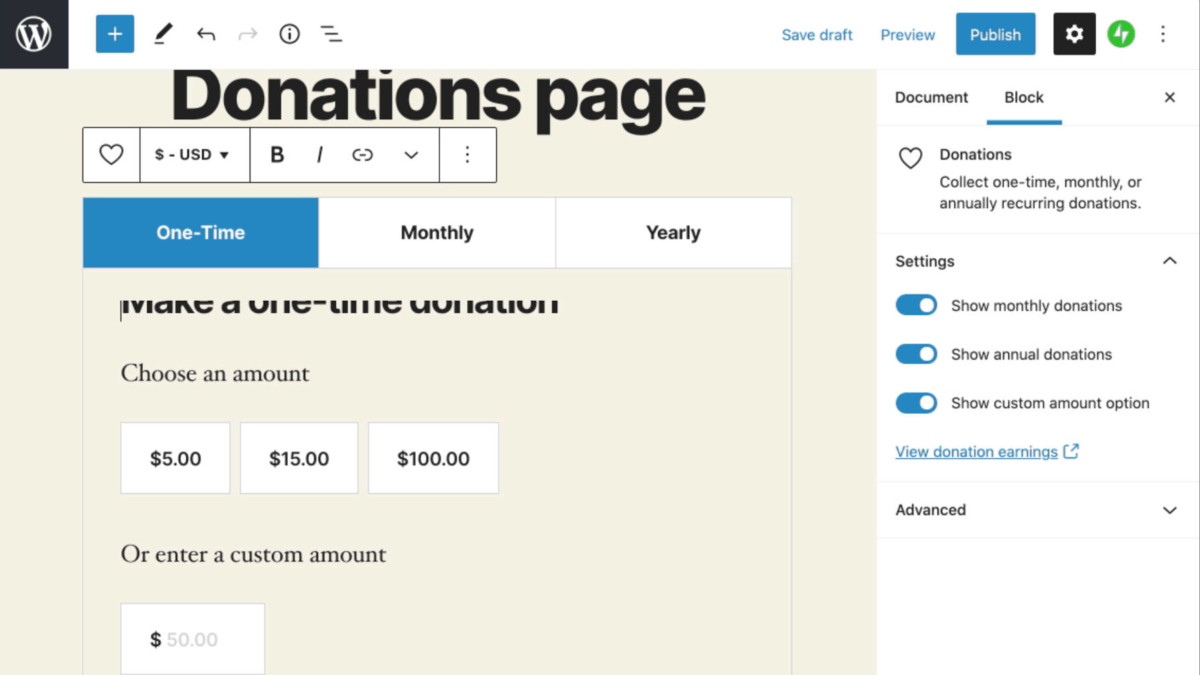Insert a link in block toolbar
The height and width of the screenshot is (675, 1200).
coord(362,155)
